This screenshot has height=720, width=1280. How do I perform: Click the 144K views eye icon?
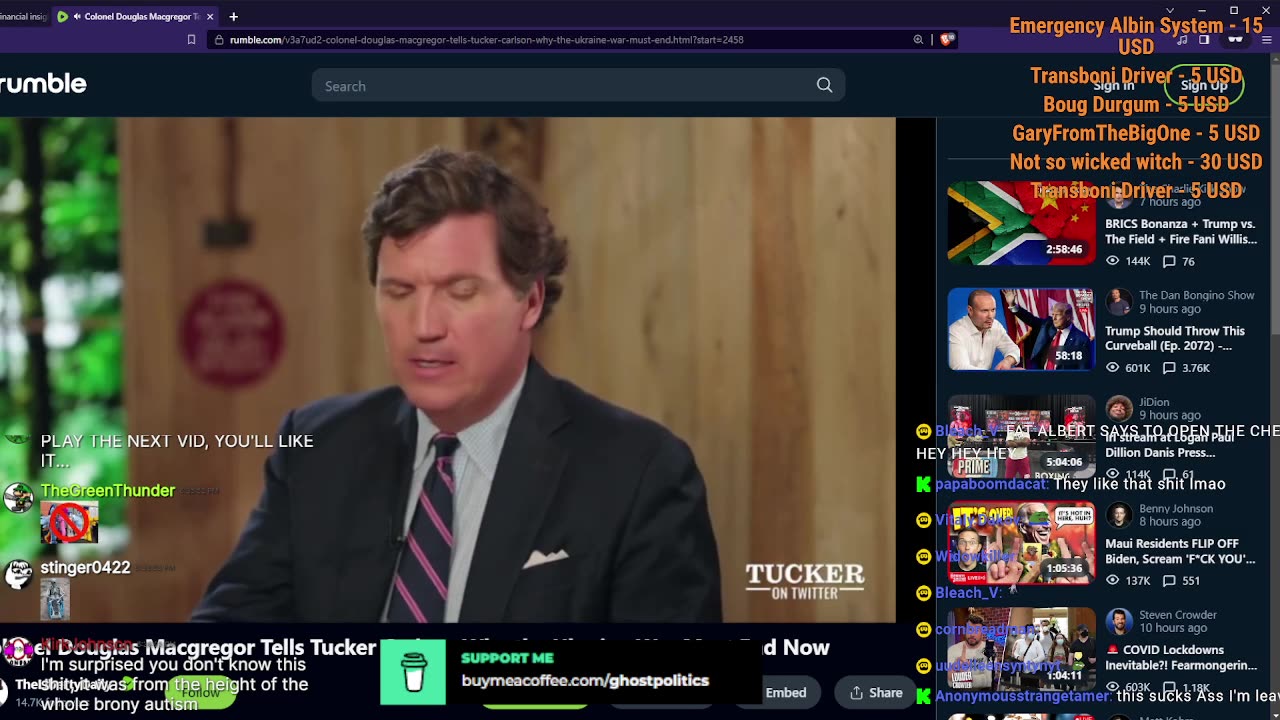[x=1113, y=261]
